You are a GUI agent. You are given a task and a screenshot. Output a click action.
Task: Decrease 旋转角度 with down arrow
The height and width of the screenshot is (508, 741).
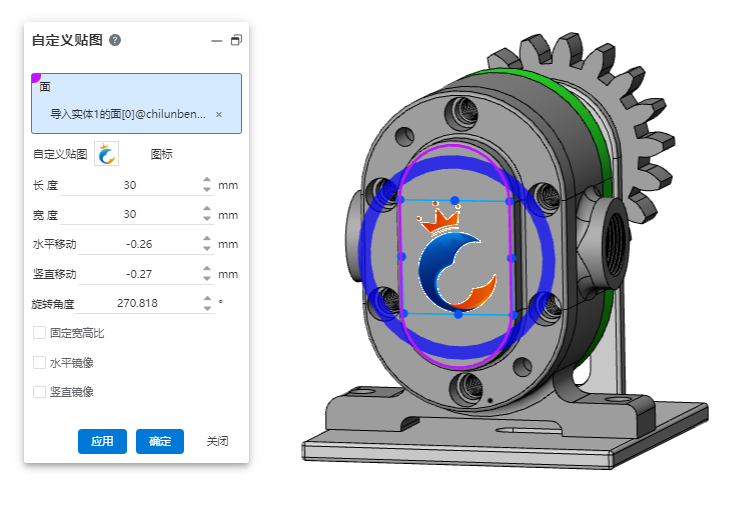[x=207, y=308]
